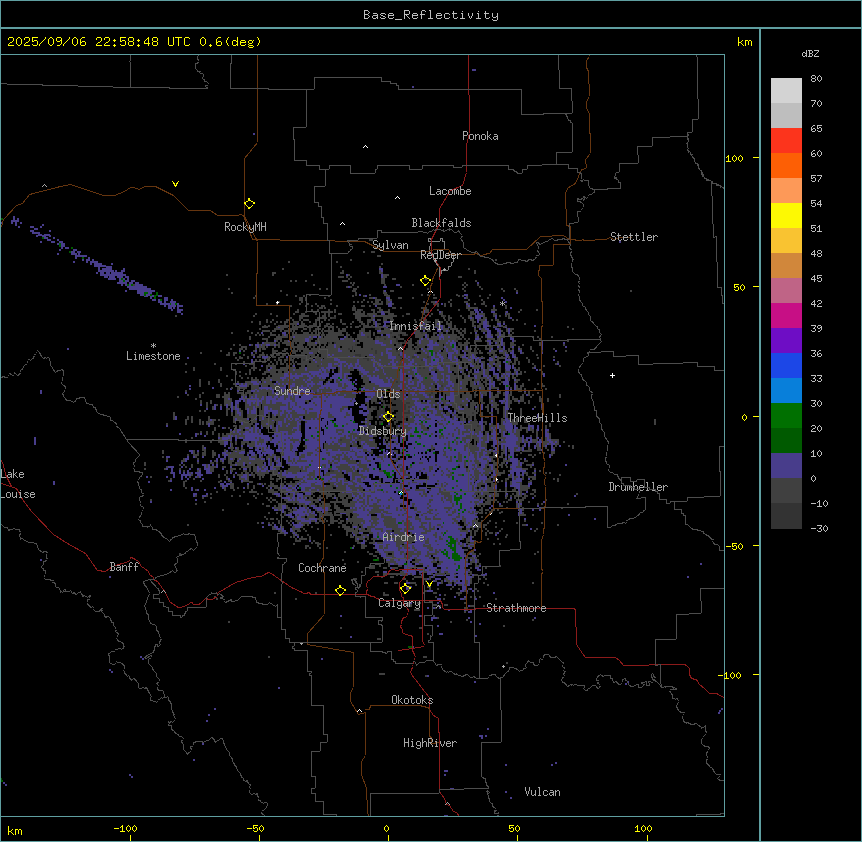Click the Vulcan label
The height and width of the screenshot is (842, 862).
click(542, 792)
